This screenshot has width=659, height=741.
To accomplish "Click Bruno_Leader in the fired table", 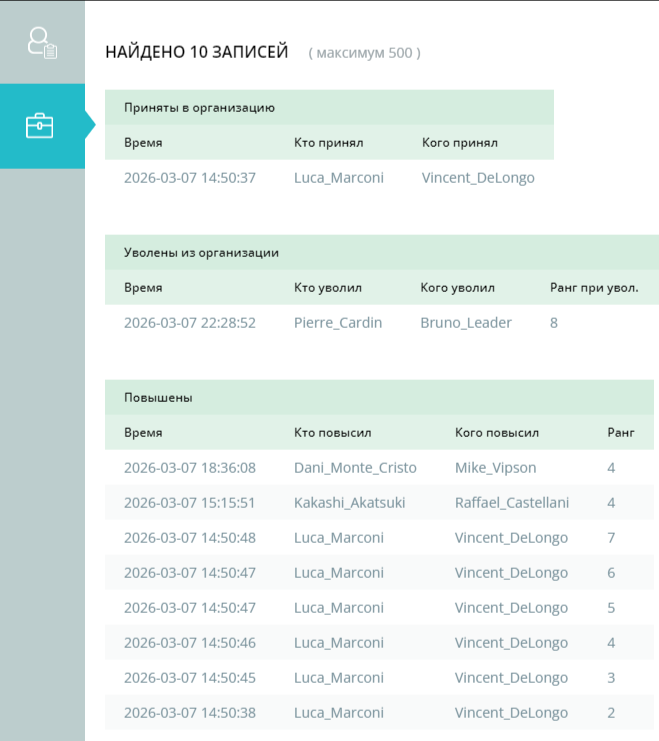I will (x=465, y=323).
